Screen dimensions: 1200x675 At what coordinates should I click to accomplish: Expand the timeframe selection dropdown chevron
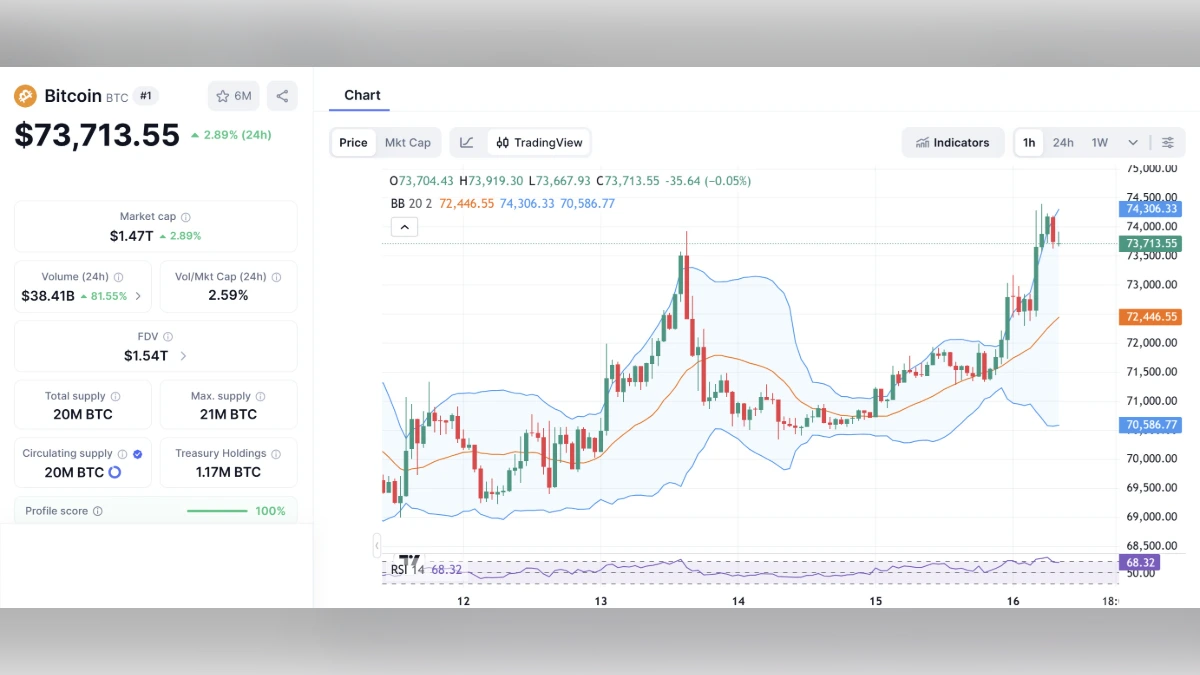(x=1132, y=142)
